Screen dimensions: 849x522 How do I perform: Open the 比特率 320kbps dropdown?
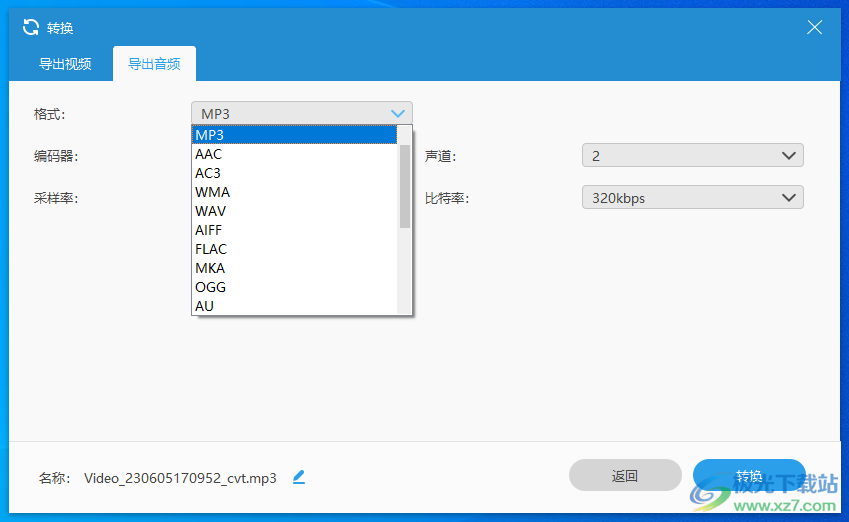[693, 198]
